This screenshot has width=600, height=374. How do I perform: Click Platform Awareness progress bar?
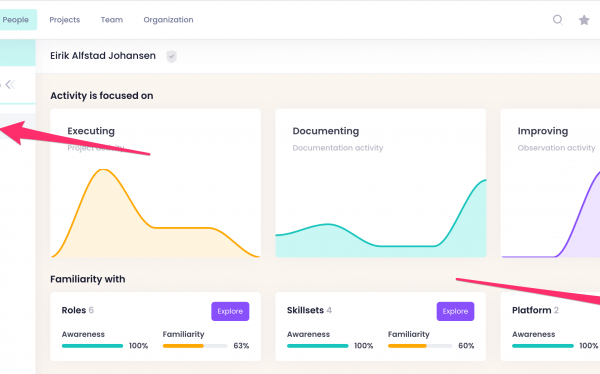pyautogui.click(x=543, y=346)
